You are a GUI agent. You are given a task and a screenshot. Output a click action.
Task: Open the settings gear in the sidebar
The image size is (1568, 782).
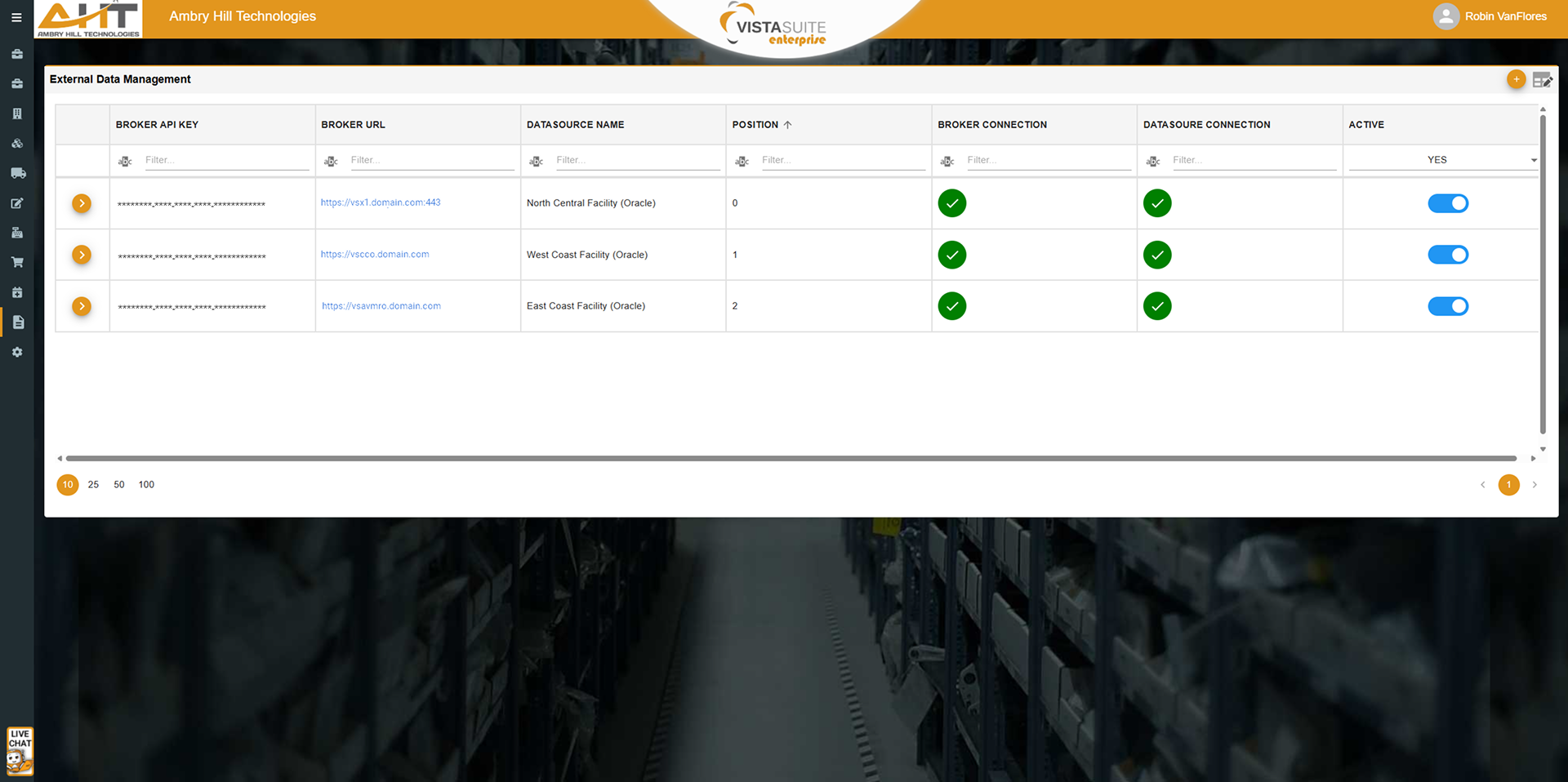[17, 352]
